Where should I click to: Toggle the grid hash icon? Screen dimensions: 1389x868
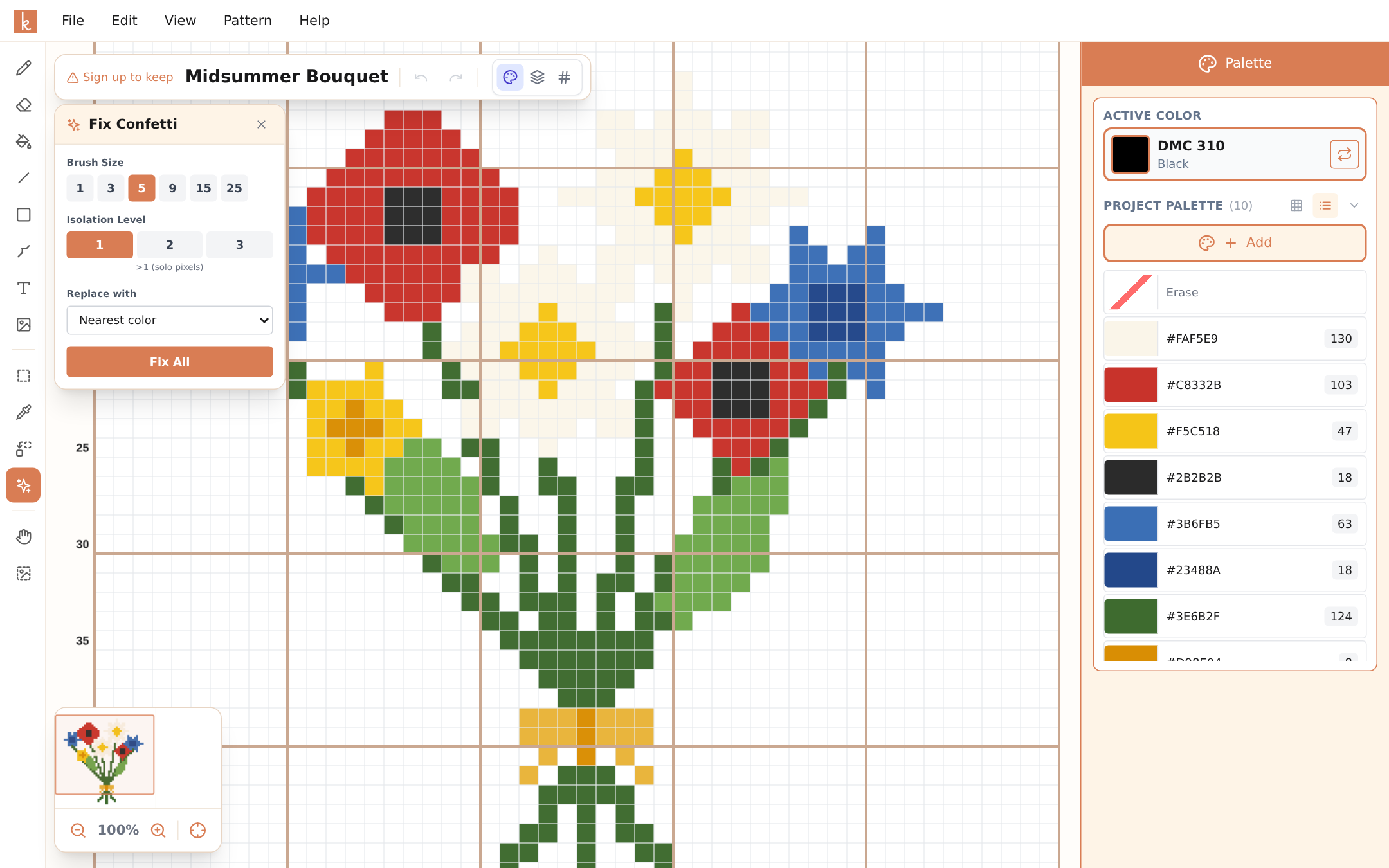coord(565,78)
